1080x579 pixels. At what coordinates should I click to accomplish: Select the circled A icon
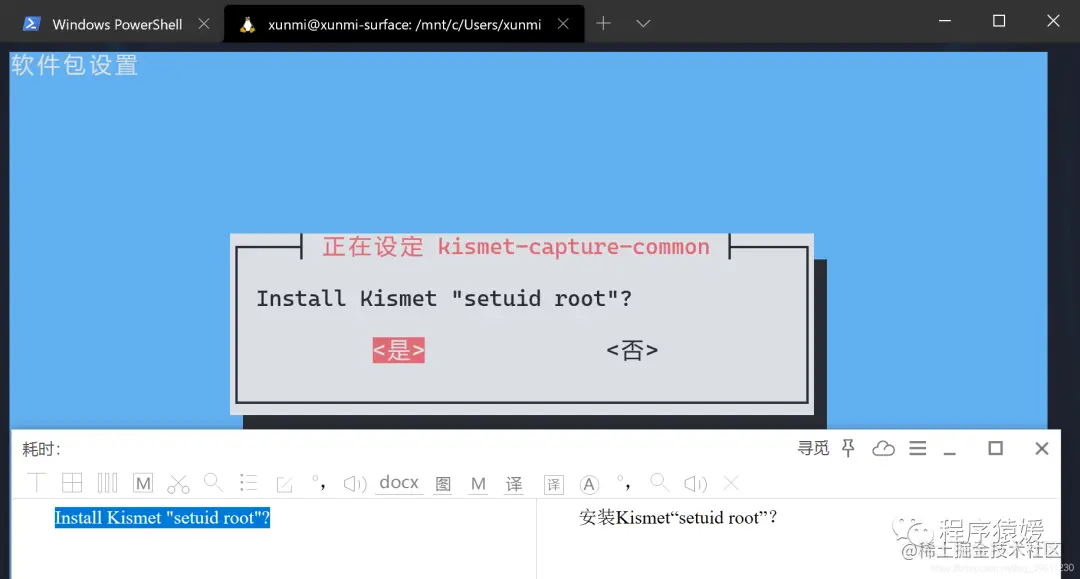tap(589, 483)
